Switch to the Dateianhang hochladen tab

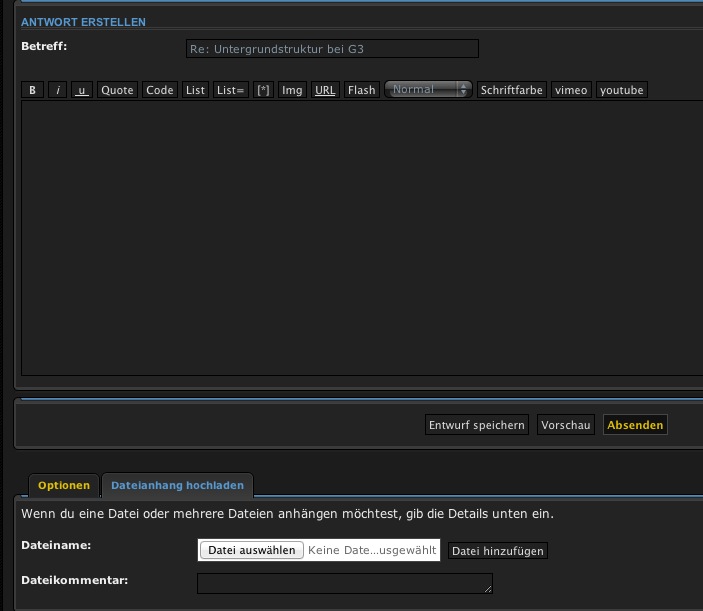pyautogui.click(x=178, y=485)
